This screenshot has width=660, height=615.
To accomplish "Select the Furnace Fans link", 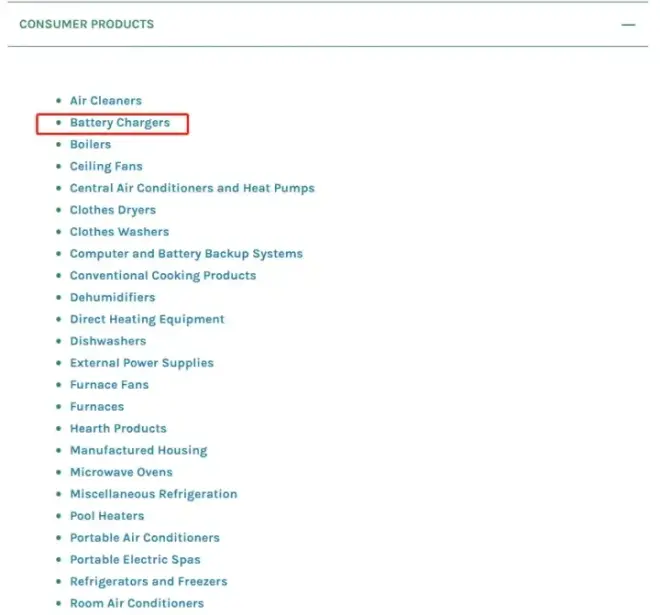I will pyautogui.click(x=109, y=385).
